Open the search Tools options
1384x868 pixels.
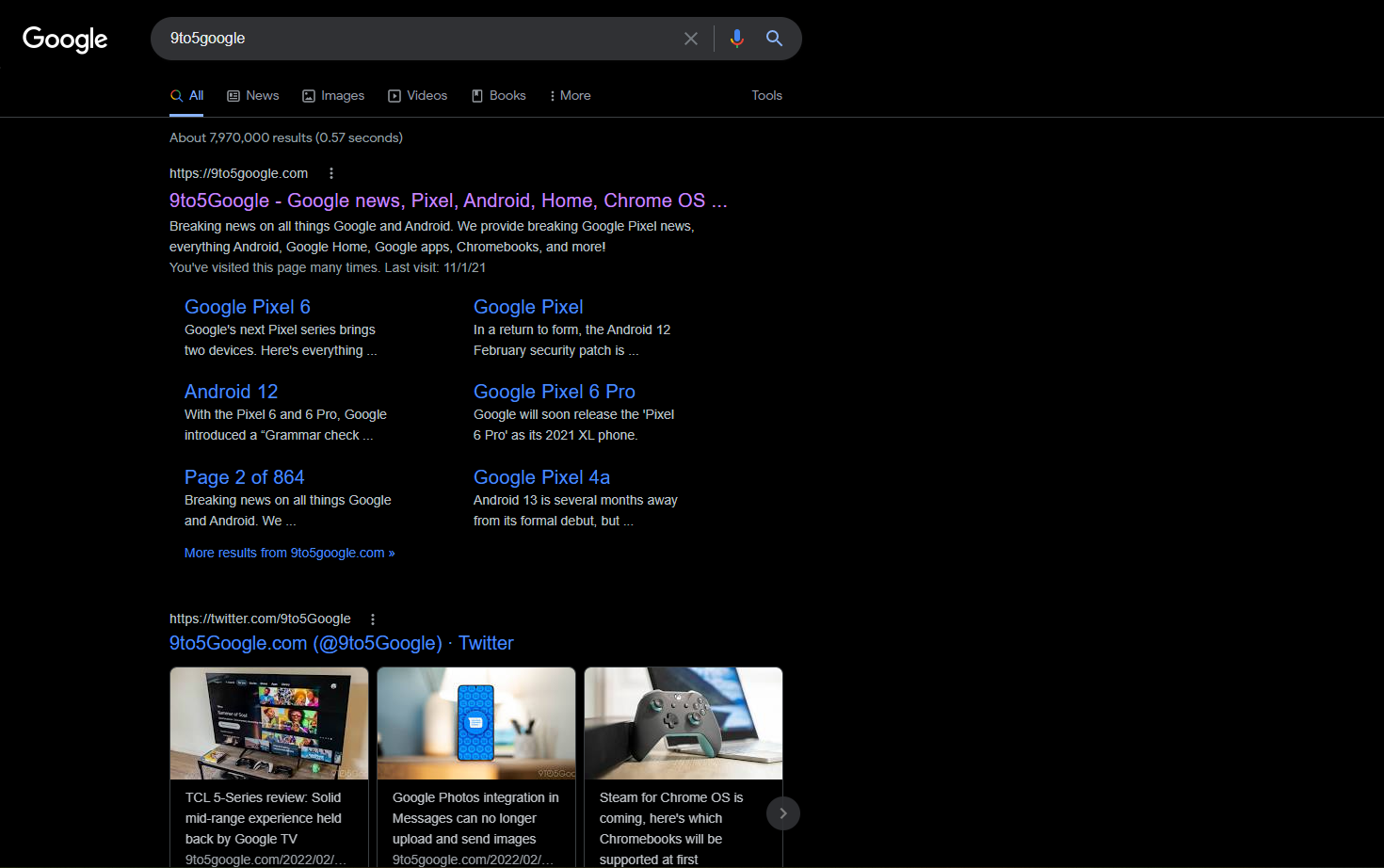767,96
